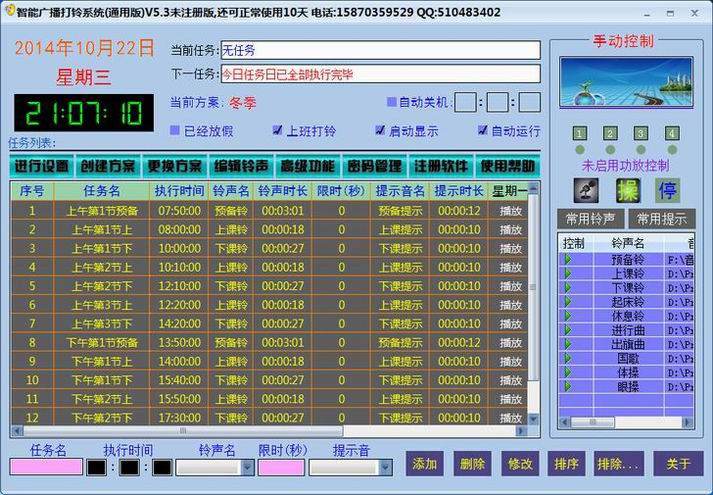Image resolution: width=713 pixels, height=495 pixels.
Task: Open the 进行设置 menu button
Action: click(x=42, y=166)
